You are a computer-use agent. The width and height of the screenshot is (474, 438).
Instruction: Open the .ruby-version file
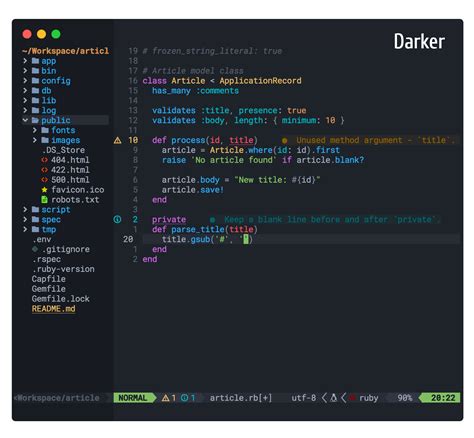[x=63, y=269]
